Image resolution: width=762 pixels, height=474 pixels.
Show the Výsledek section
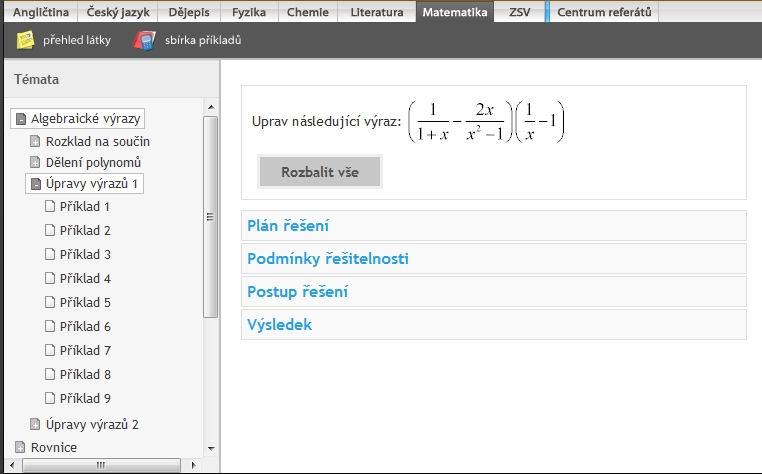(x=494, y=325)
